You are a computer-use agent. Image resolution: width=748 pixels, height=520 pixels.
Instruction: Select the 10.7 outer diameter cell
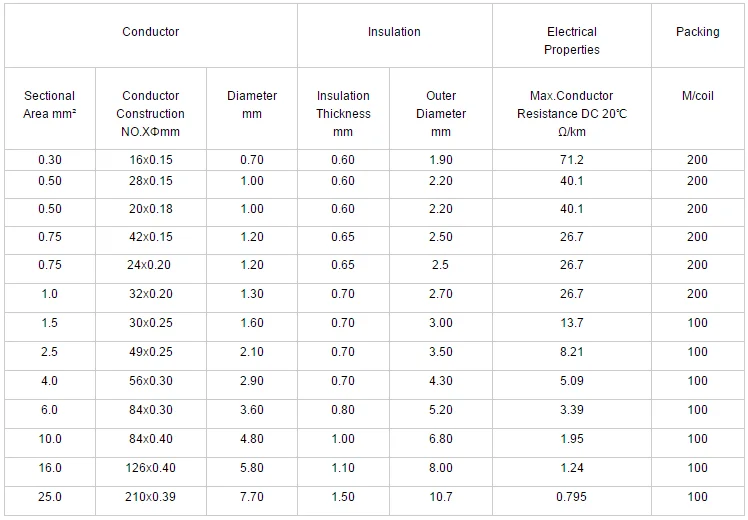pos(441,497)
